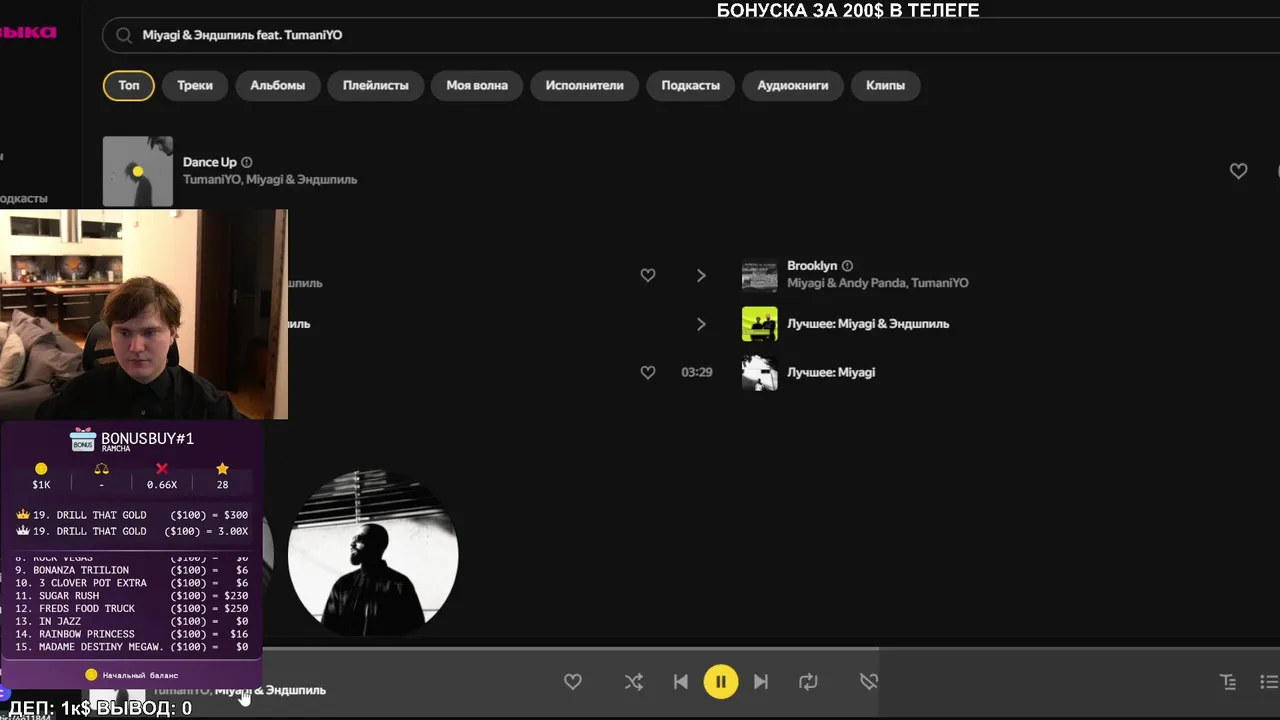Click the info icon next to Dance Up

pyautogui.click(x=247, y=162)
